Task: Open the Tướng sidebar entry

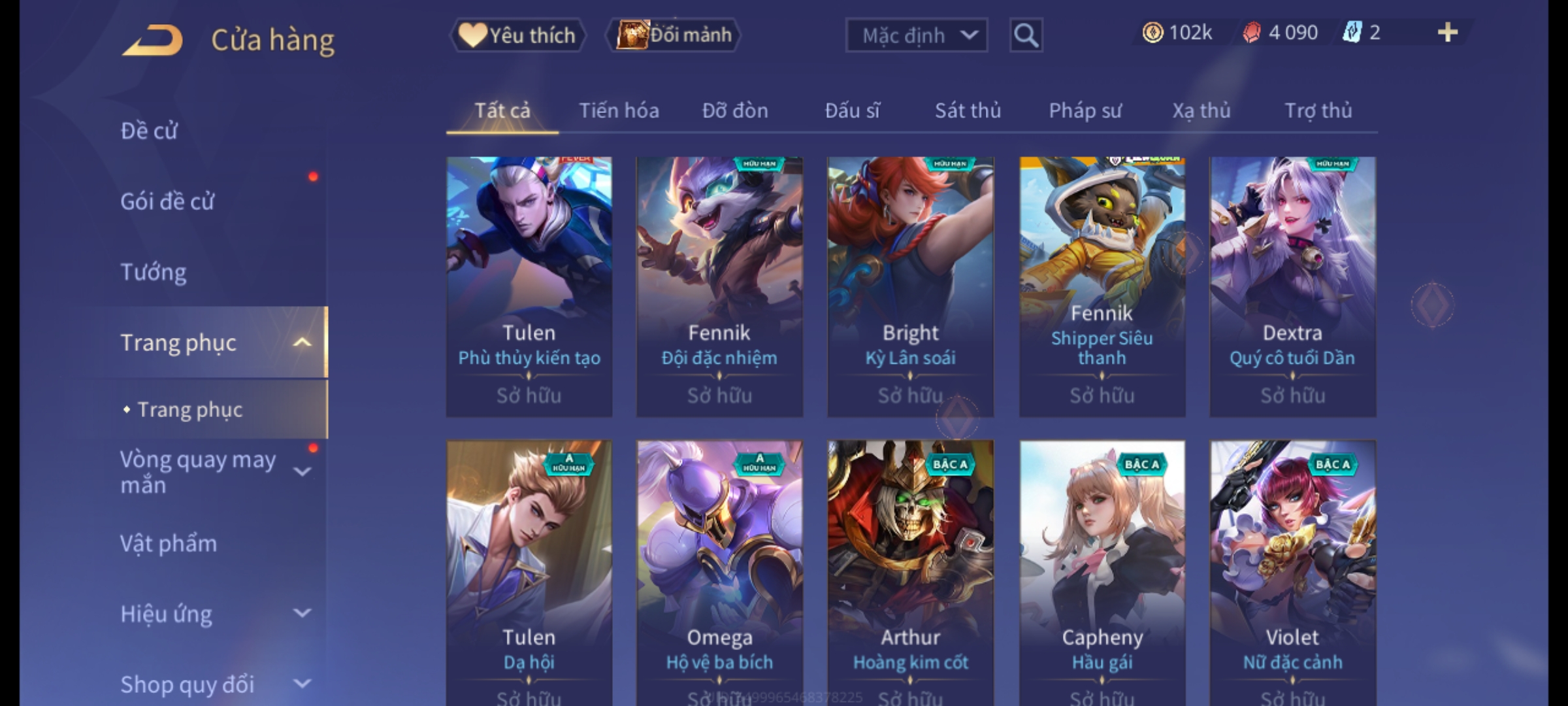Action: pos(154,272)
